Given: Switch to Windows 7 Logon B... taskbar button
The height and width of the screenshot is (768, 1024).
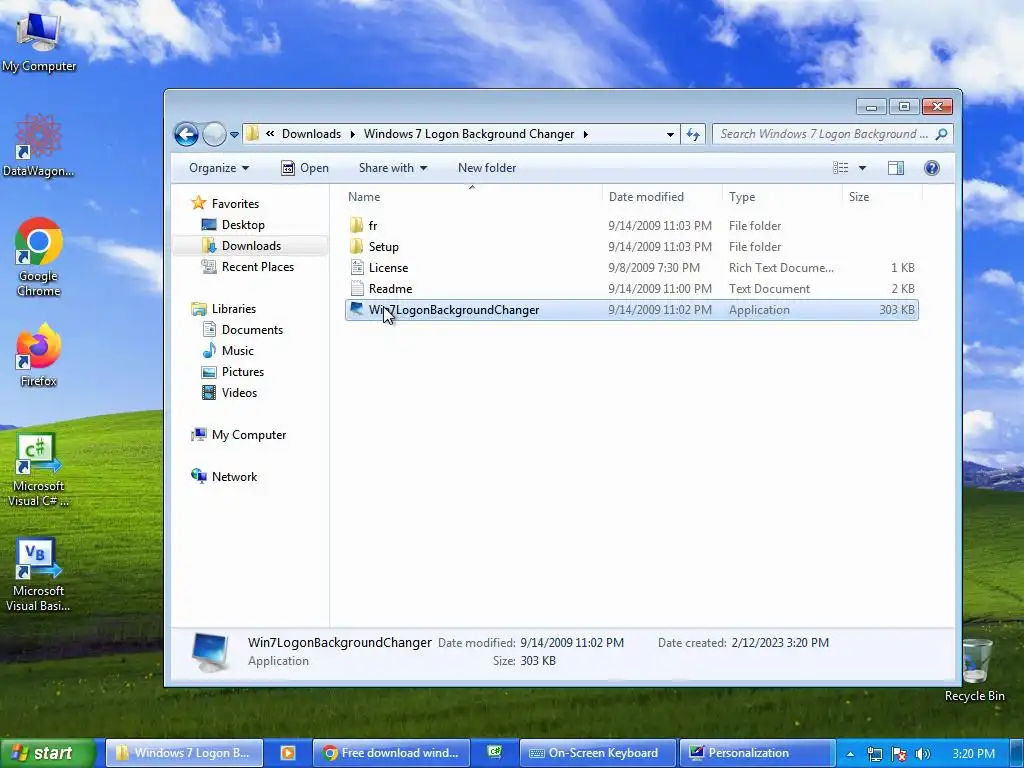Looking at the screenshot, I should tap(184, 753).
